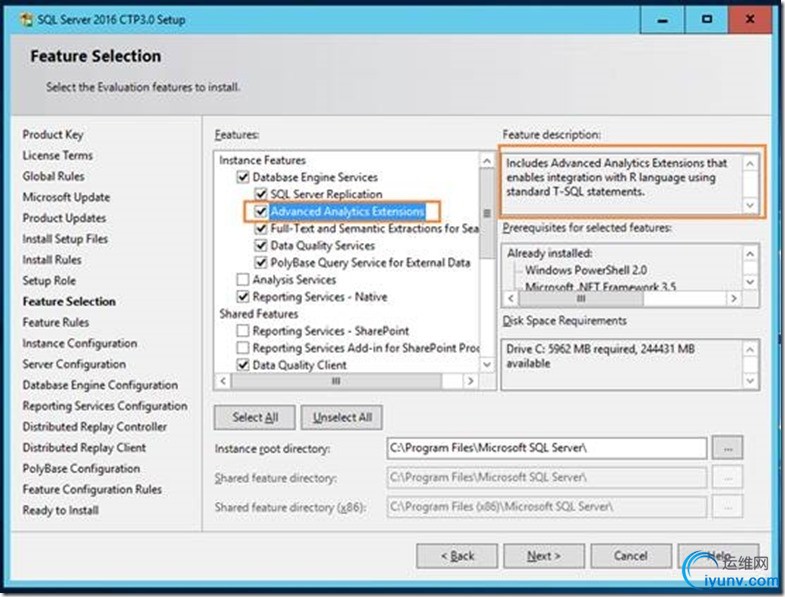Browse for instance root directory
This screenshot has width=785, height=597.
(728, 448)
